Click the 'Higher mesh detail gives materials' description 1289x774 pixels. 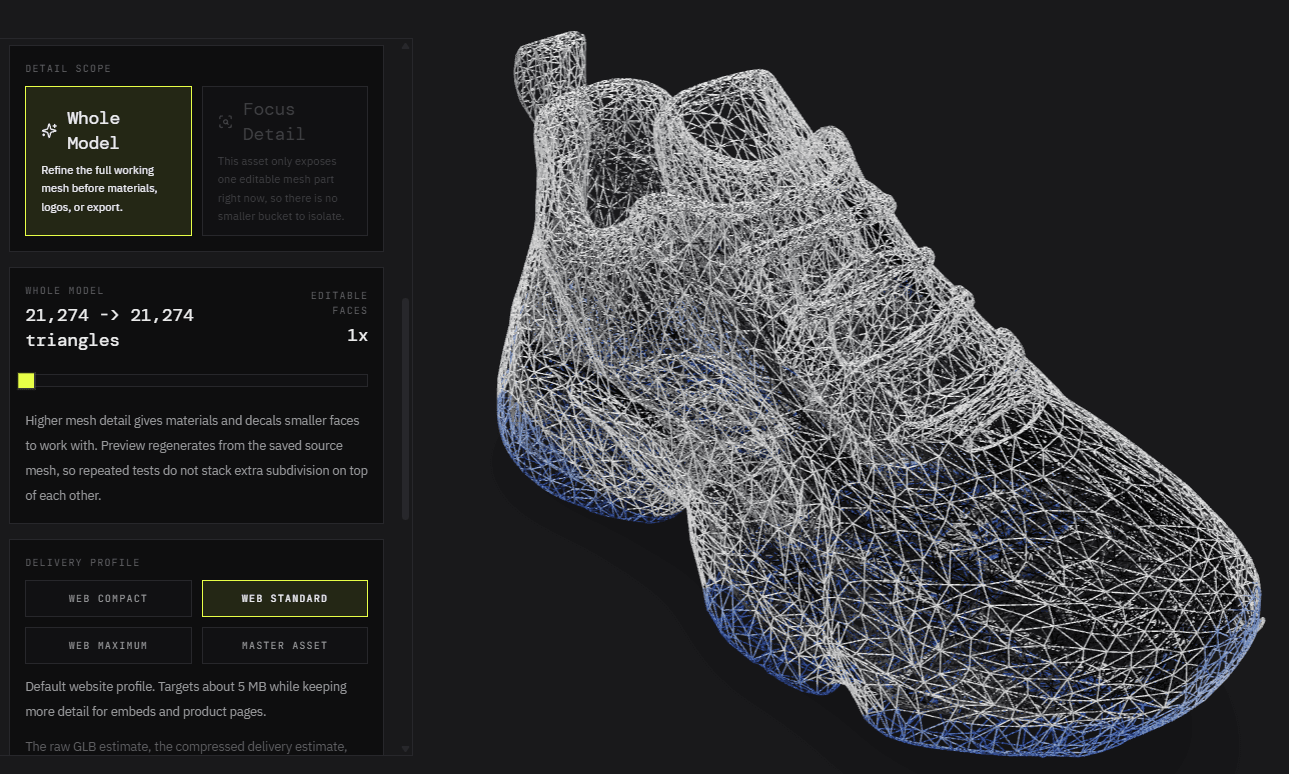[197, 457]
